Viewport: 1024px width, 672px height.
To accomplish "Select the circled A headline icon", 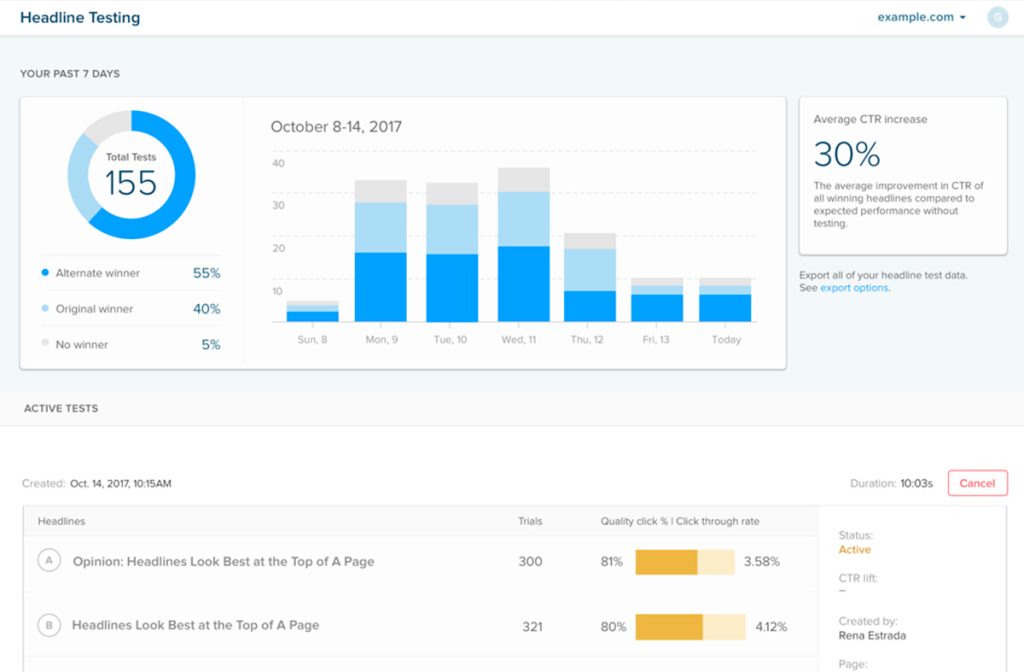I will pos(48,561).
